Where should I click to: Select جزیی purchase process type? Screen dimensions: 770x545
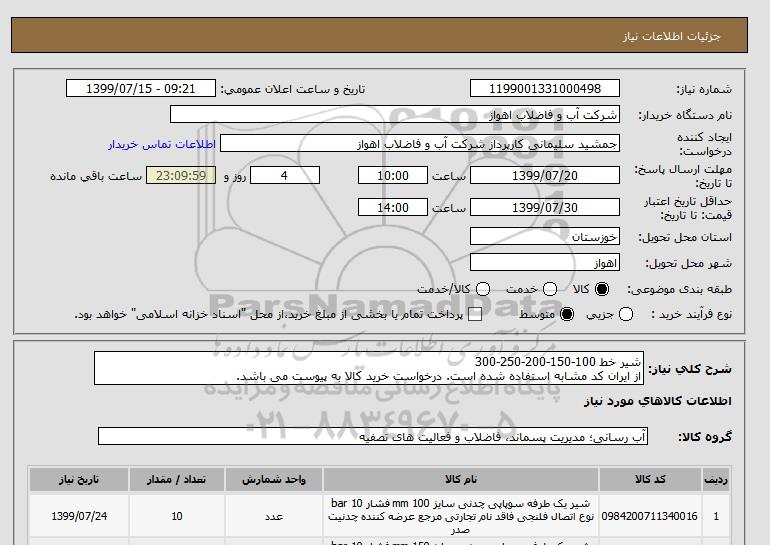pos(627,314)
